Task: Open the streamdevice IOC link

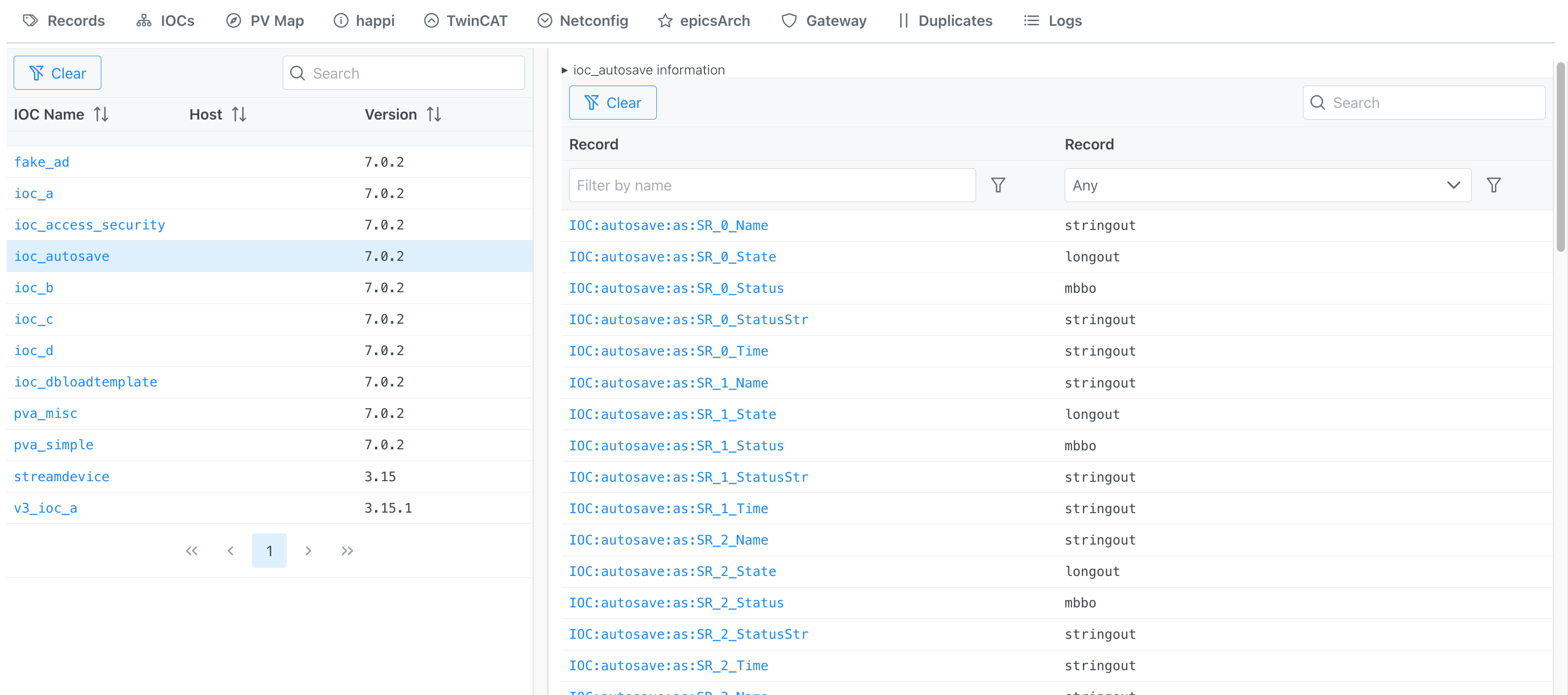Action: click(61, 477)
